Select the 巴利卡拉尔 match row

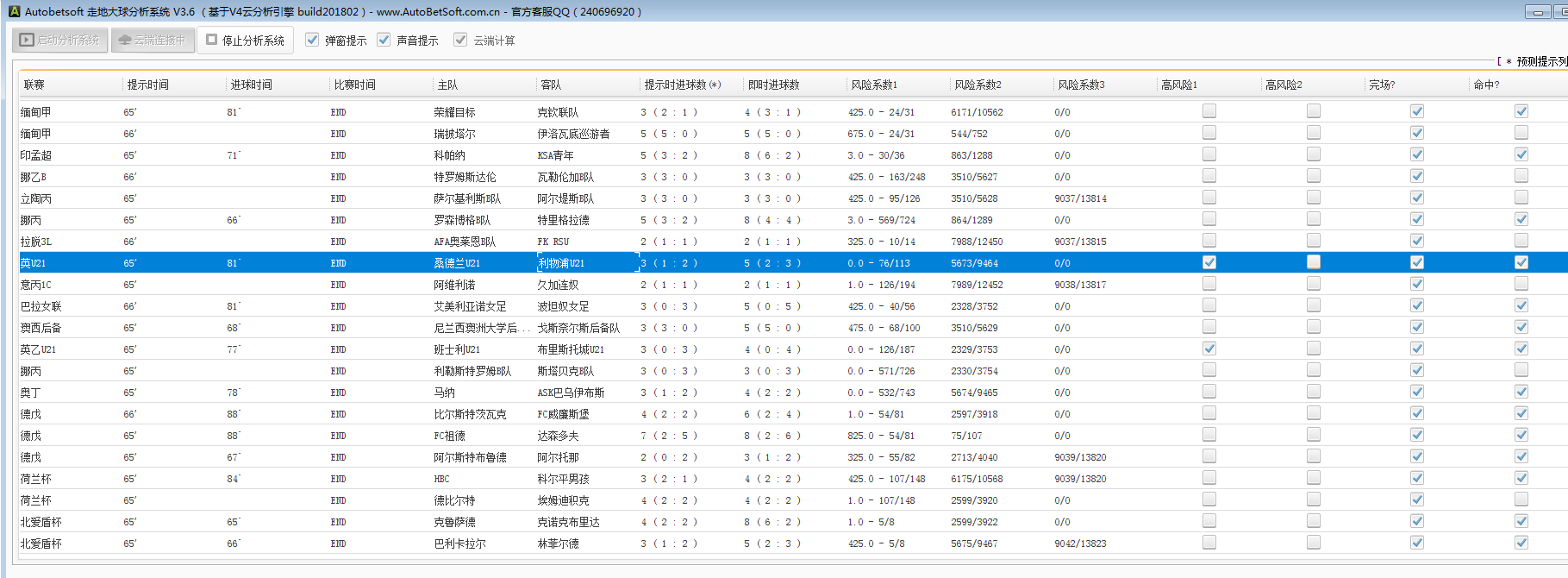tap(459, 543)
